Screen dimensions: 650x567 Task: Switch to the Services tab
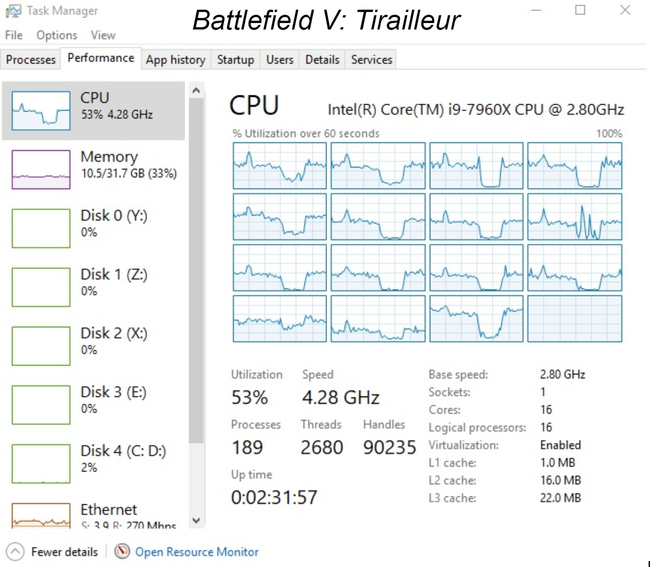point(371,60)
